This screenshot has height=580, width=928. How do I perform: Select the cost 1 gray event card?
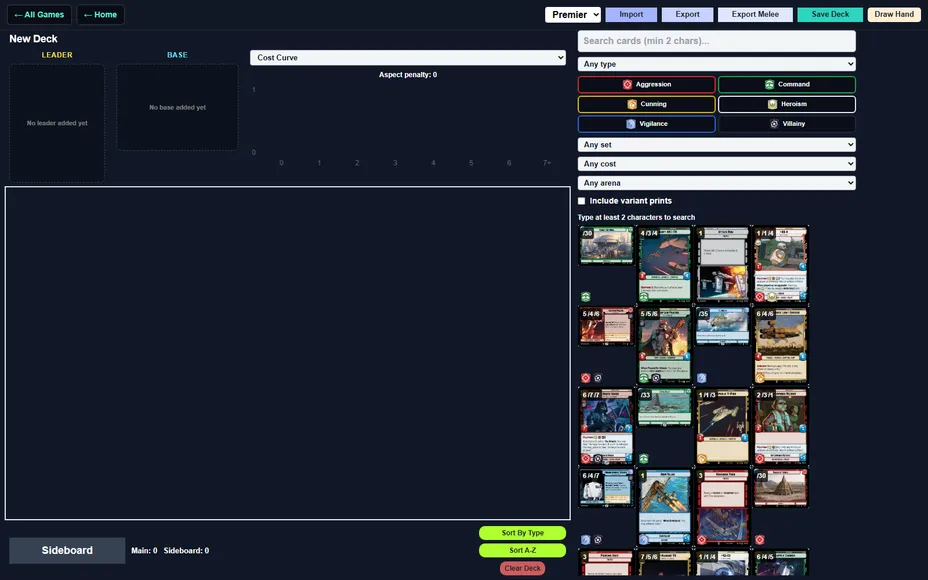(722, 264)
